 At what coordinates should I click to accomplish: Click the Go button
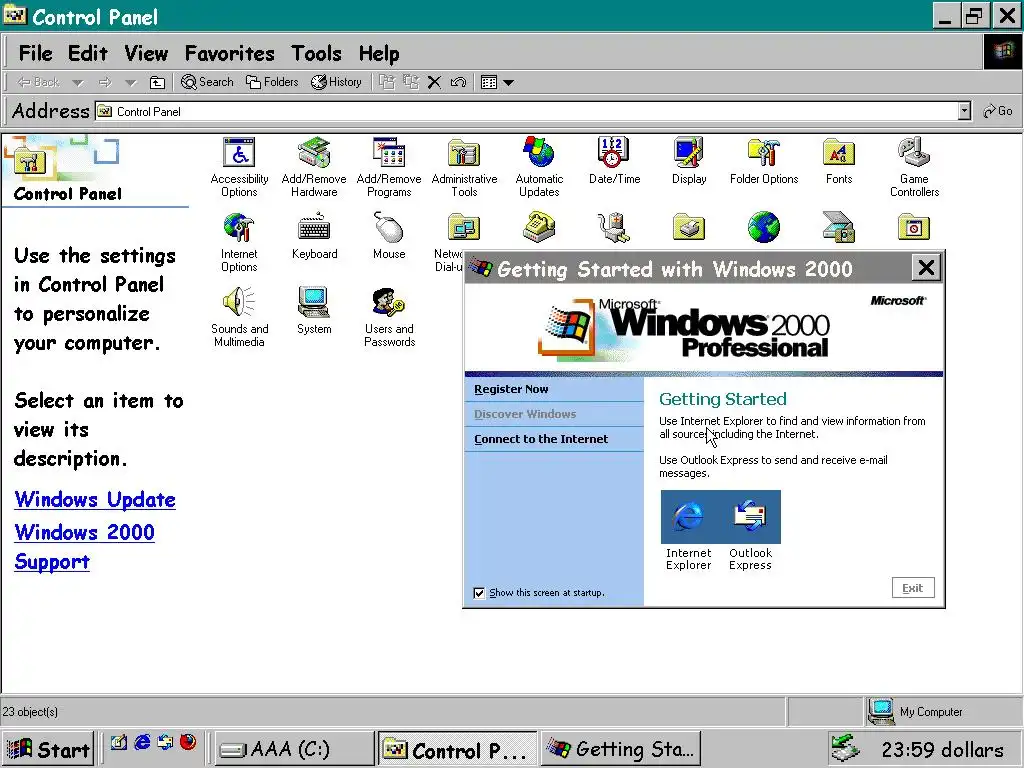tap(998, 111)
